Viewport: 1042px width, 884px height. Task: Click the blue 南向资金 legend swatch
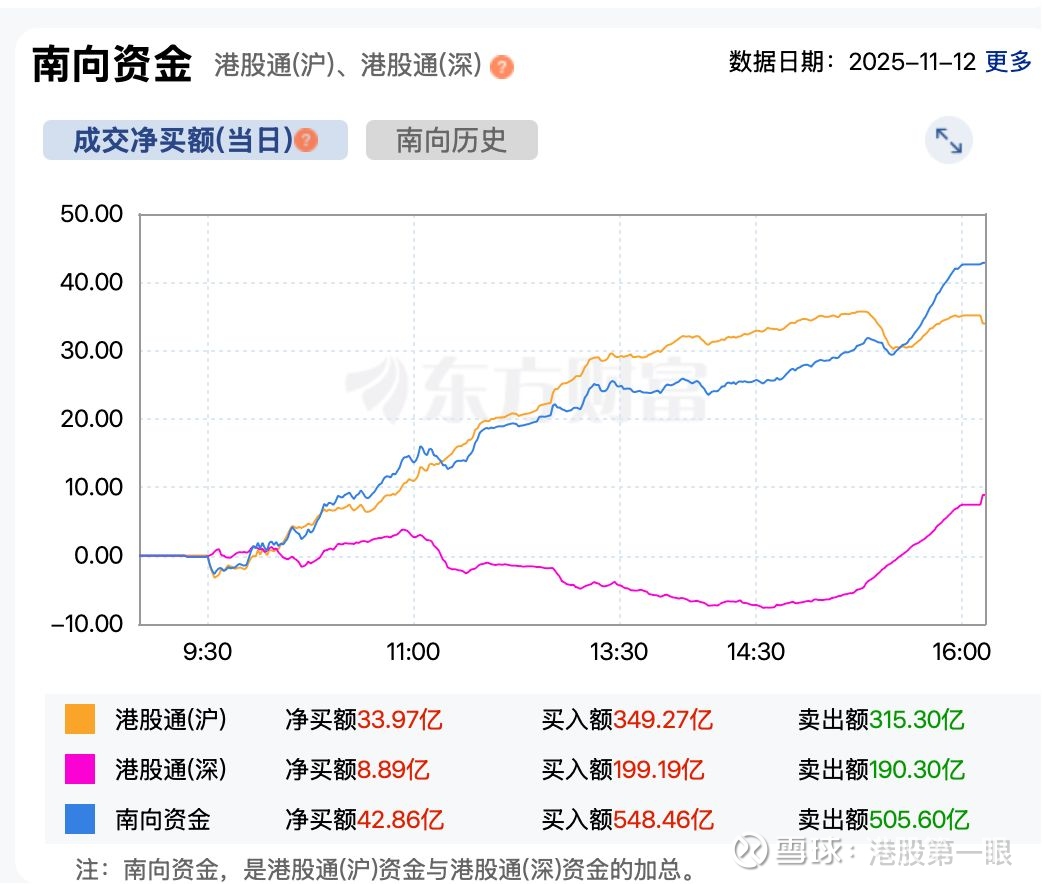click(80, 820)
